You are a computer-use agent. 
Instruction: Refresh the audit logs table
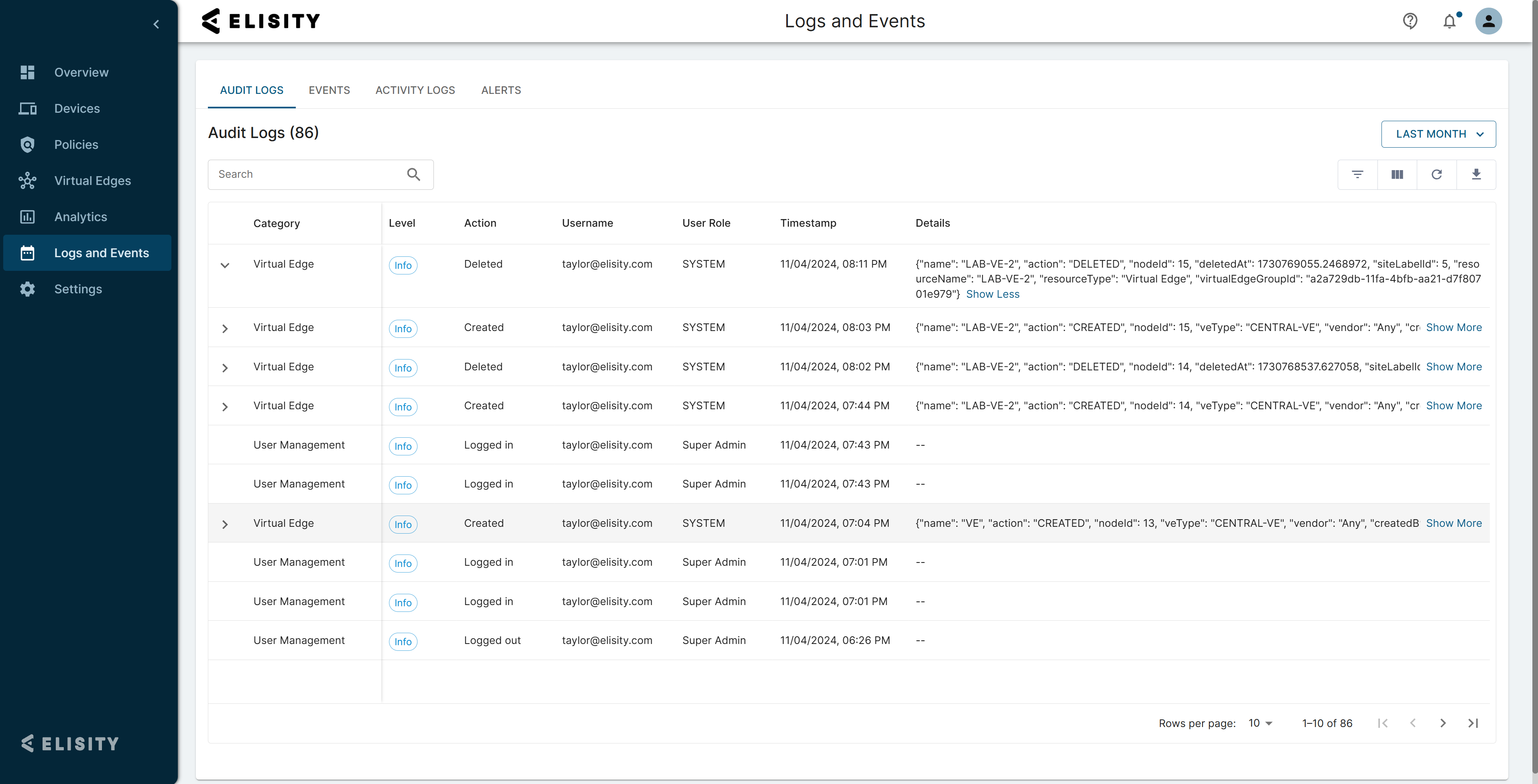point(1436,174)
